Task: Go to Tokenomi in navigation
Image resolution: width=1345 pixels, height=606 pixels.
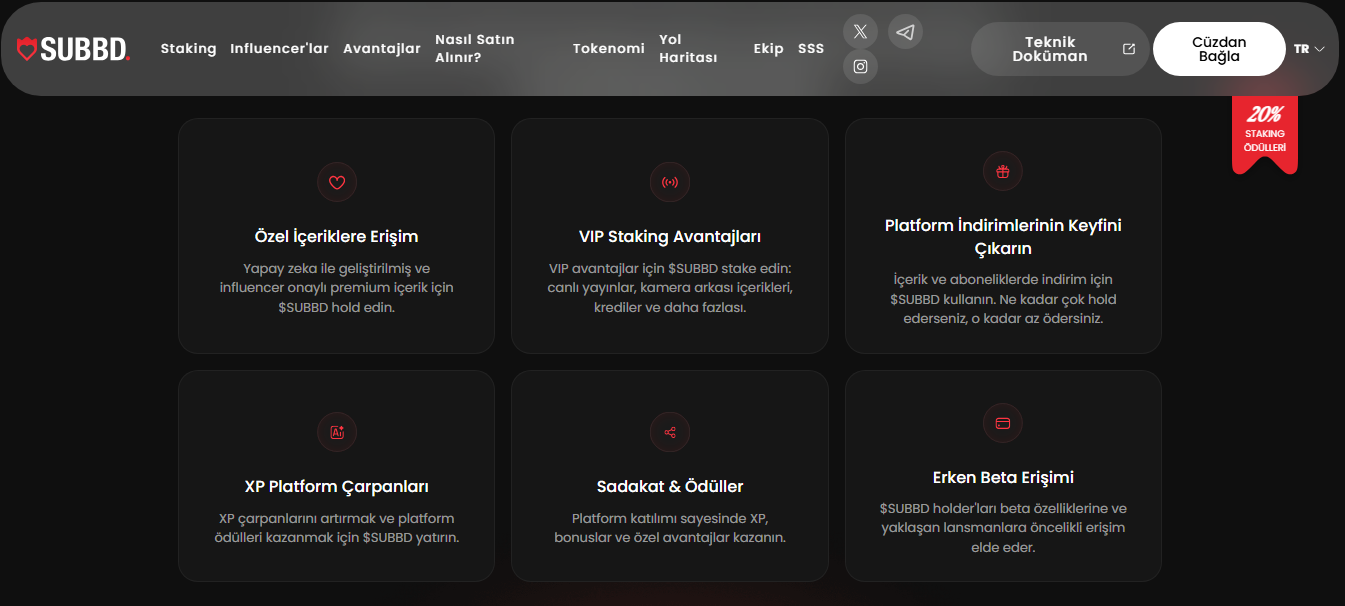Action: (608, 48)
